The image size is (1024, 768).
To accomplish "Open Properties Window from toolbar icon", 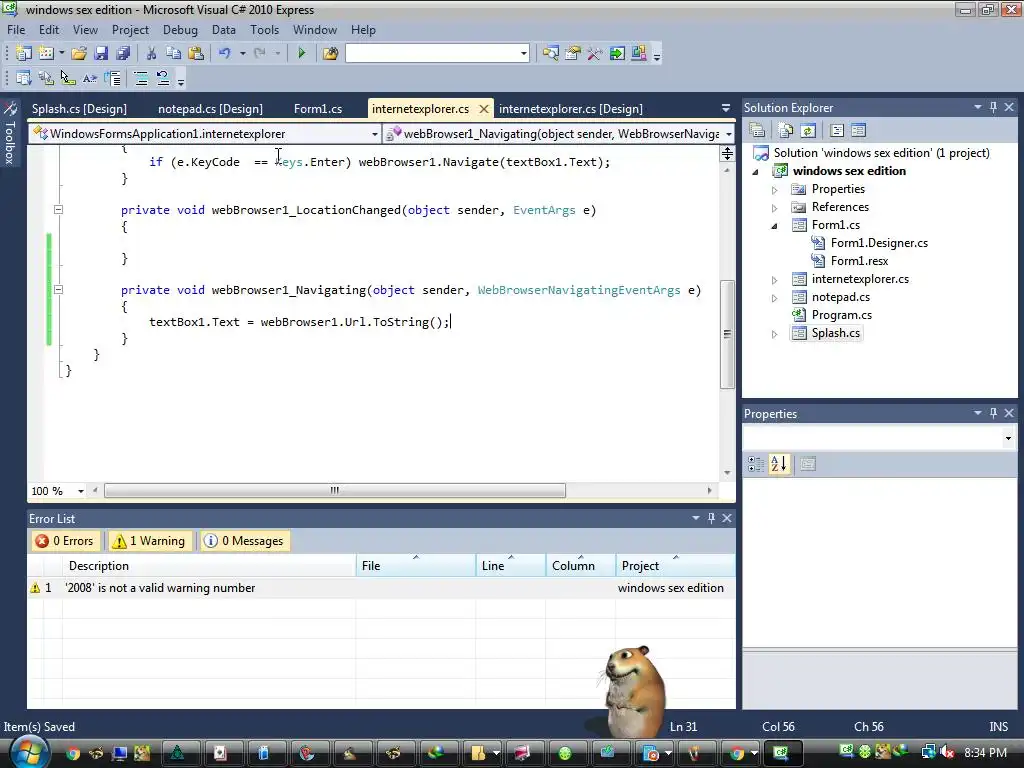I will 573,54.
